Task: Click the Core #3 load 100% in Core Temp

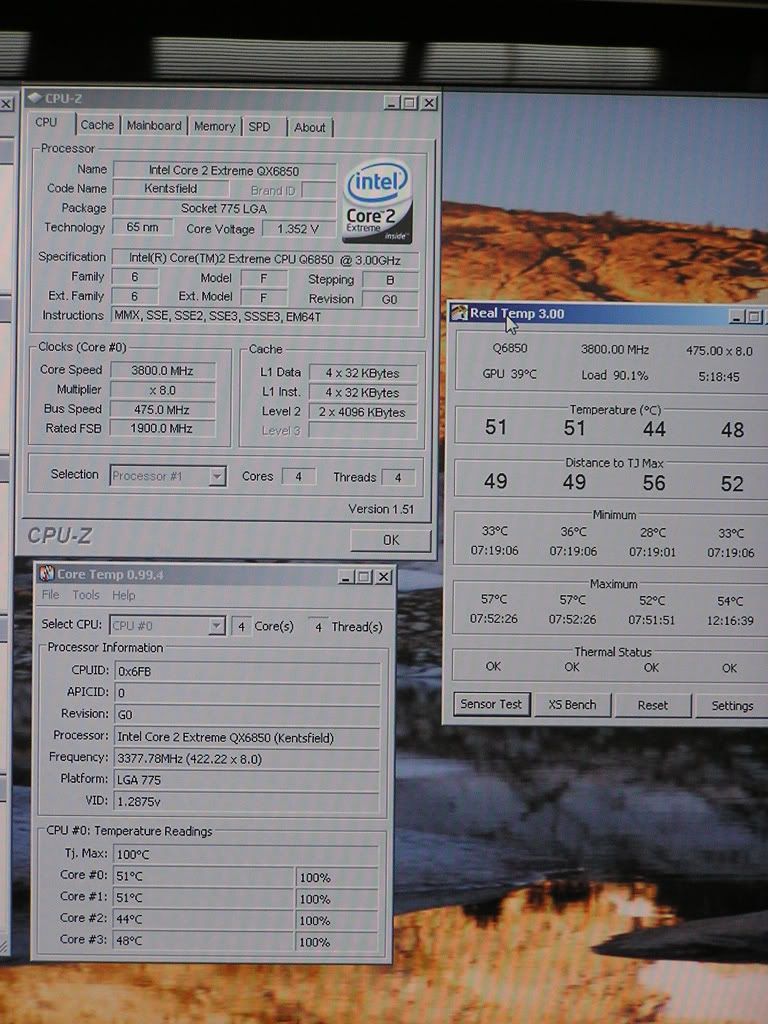Action: tap(337, 942)
